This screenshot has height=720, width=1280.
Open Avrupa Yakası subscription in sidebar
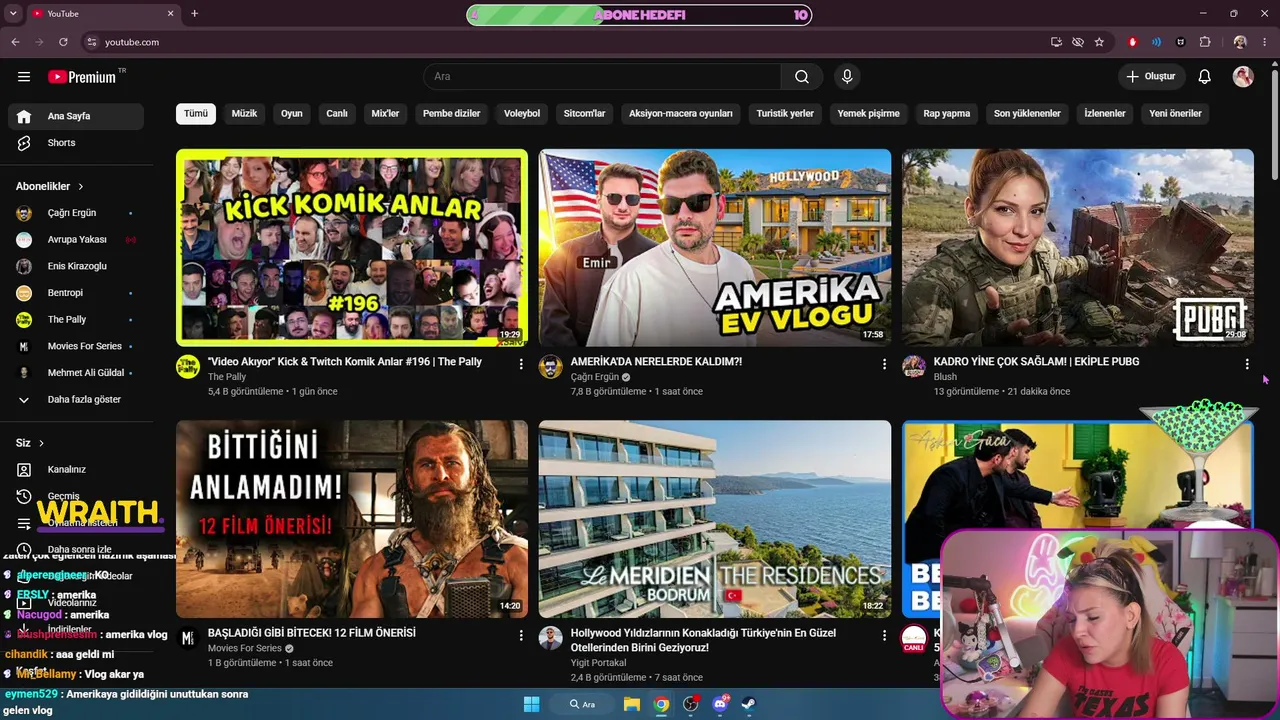[x=76, y=240]
